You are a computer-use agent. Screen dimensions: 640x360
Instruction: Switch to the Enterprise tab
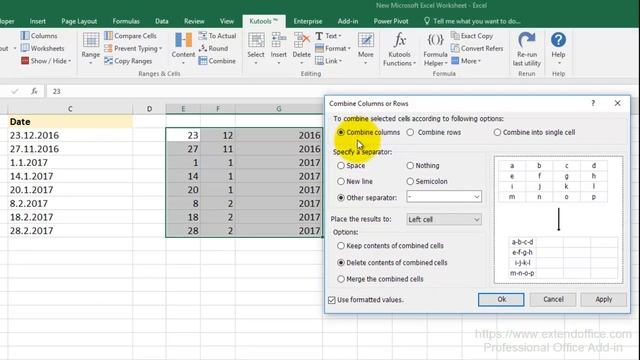pos(308,21)
